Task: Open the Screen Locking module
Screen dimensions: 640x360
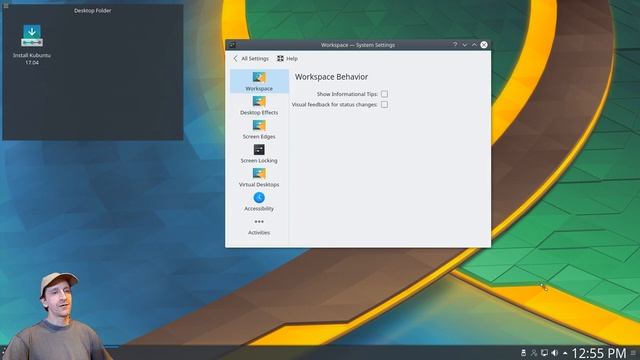Action: click(x=259, y=153)
